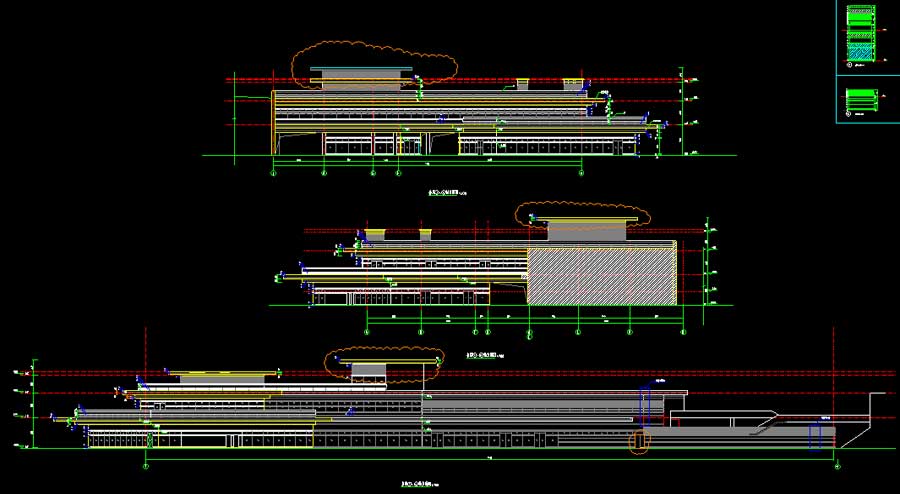The image size is (900, 494).
Task: Pick the diagonal hatched wall in the middle elevation
Action: click(602, 276)
